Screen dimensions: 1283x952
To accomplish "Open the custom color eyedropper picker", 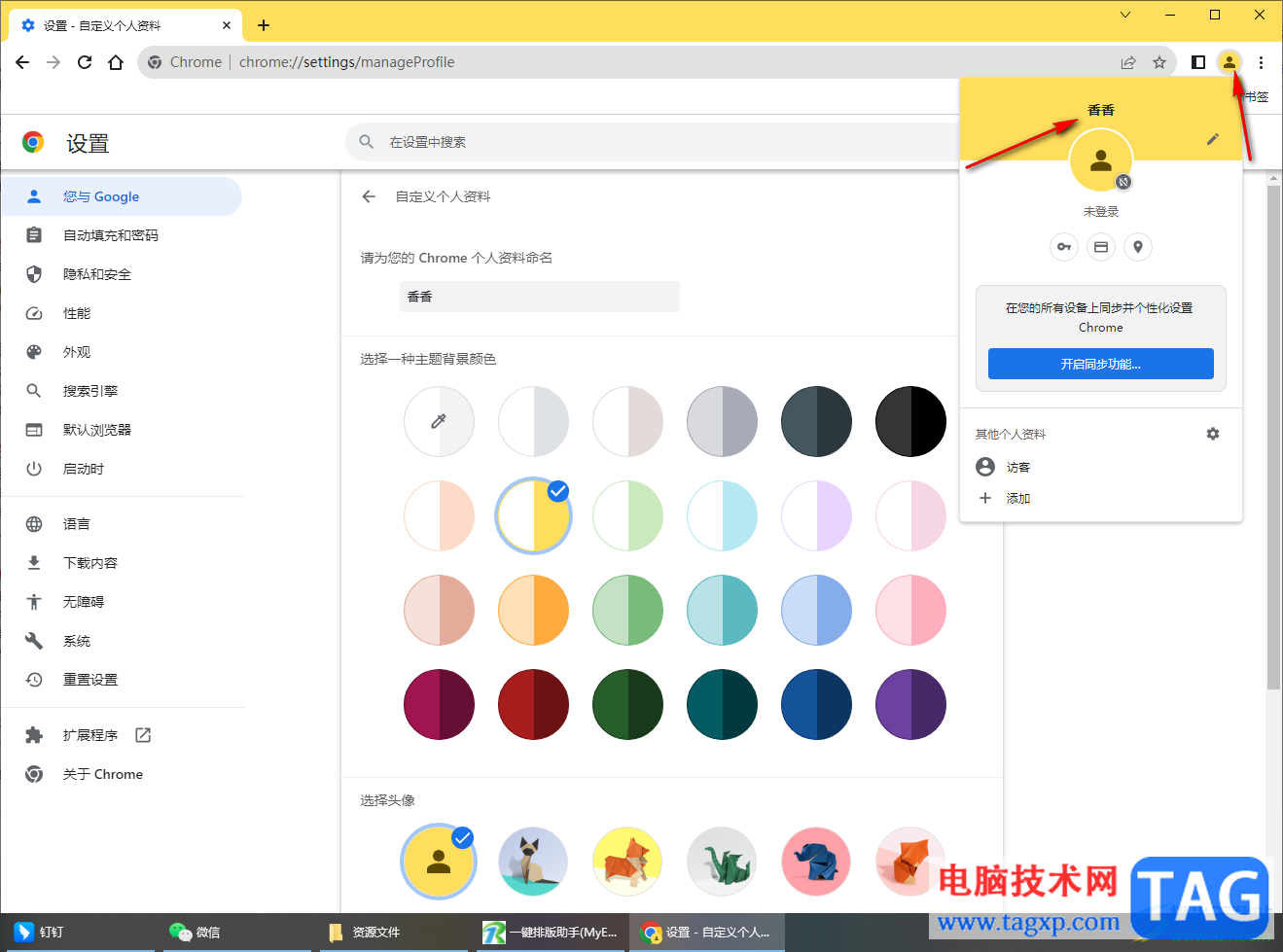I will click(439, 421).
